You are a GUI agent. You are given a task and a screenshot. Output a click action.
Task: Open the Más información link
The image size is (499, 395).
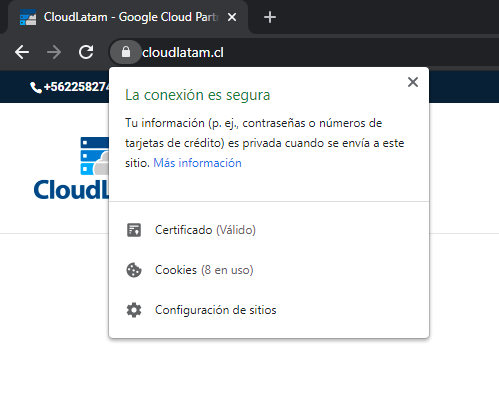pyautogui.click(x=197, y=163)
